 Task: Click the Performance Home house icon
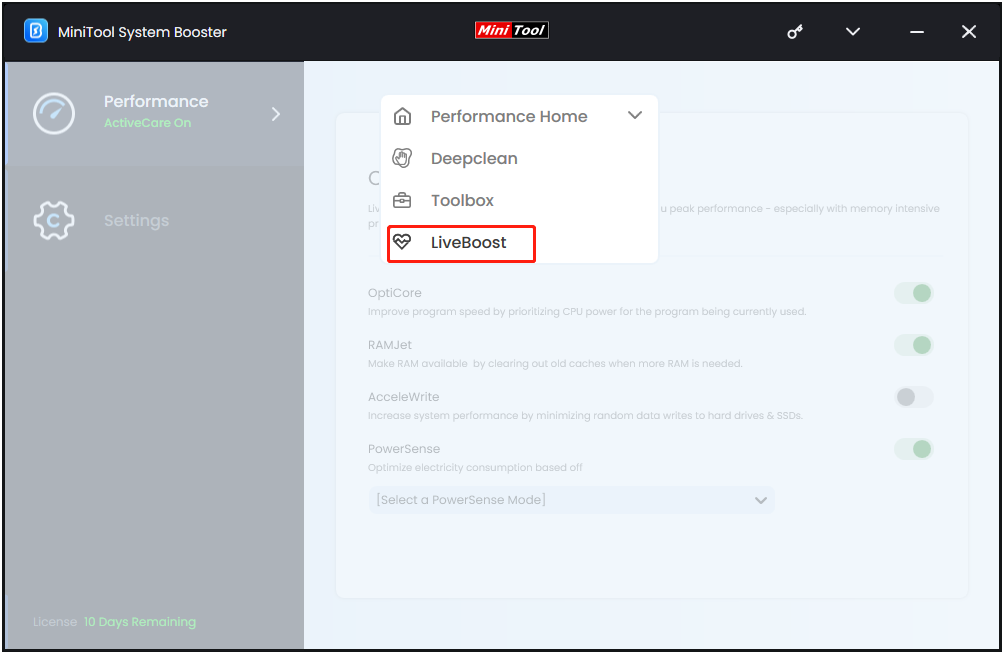[x=402, y=116]
